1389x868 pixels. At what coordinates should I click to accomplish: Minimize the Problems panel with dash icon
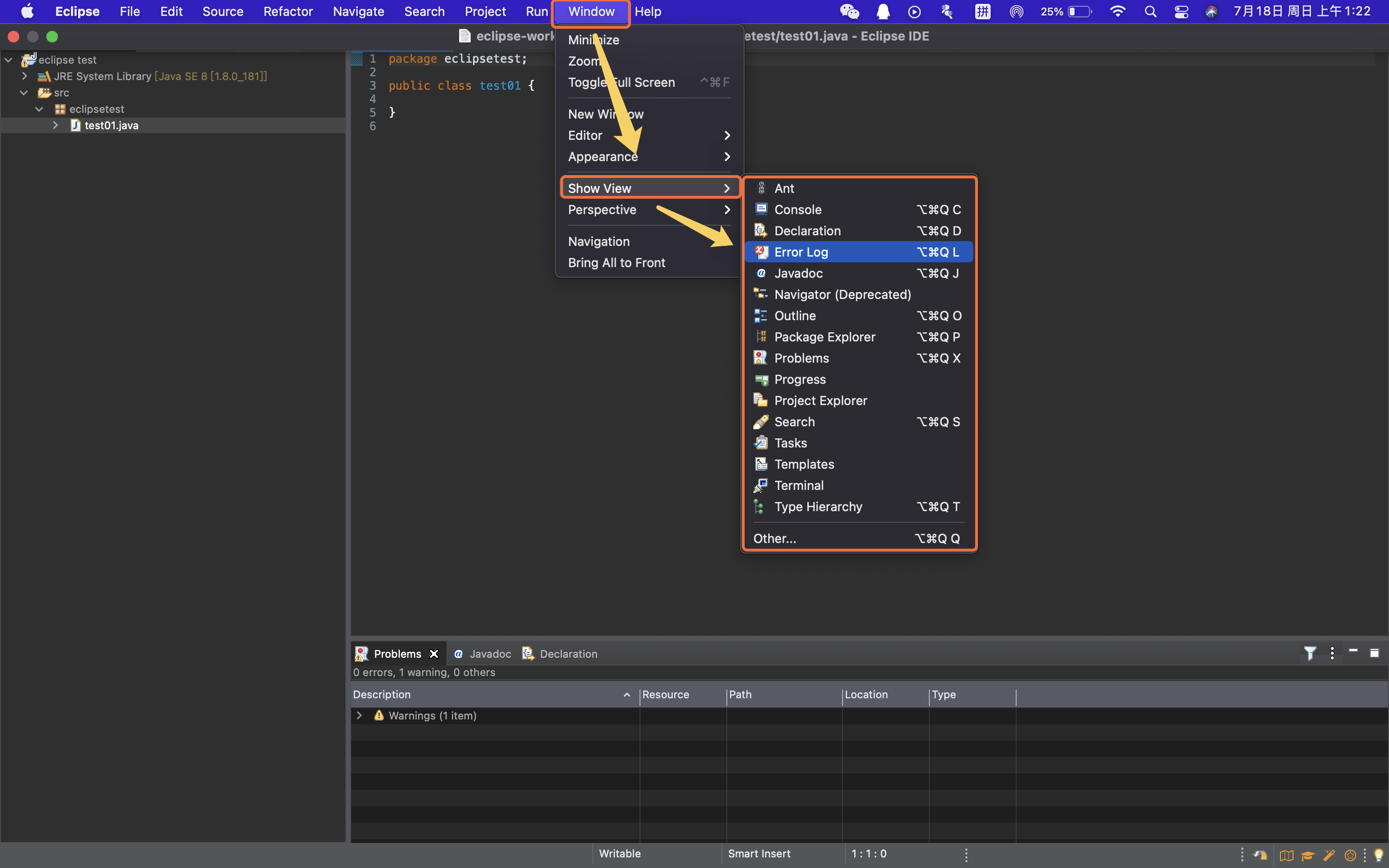1353,651
